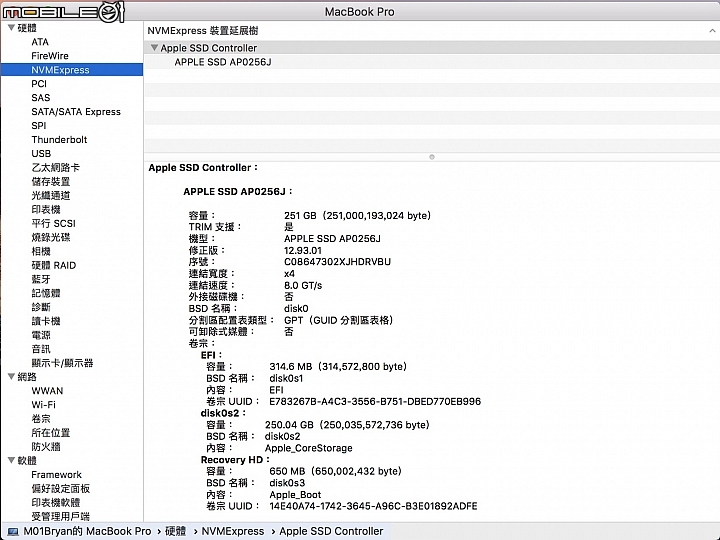720x540 pixels.
Task: Click serial number C08647302XJHDRVBU
Action: (338, 262)
